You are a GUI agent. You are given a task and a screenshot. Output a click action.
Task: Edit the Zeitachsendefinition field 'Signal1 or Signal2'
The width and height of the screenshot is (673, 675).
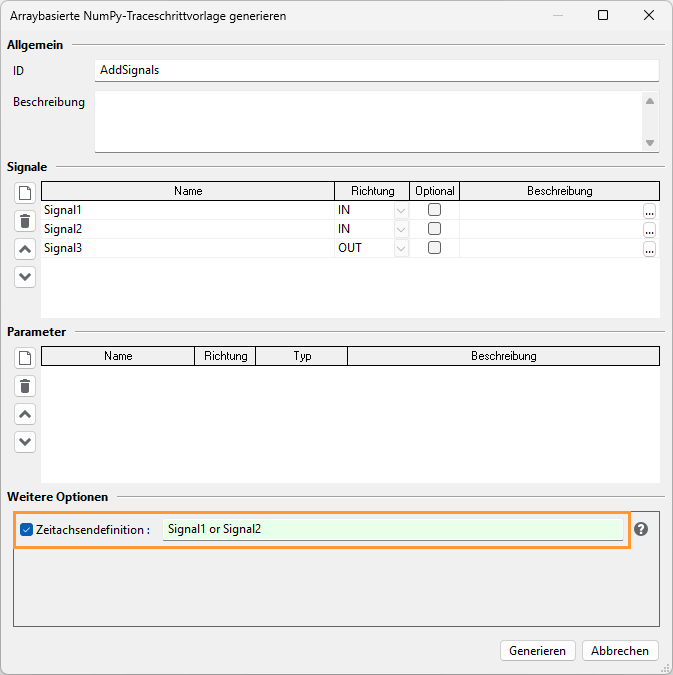tap(393, 529)
